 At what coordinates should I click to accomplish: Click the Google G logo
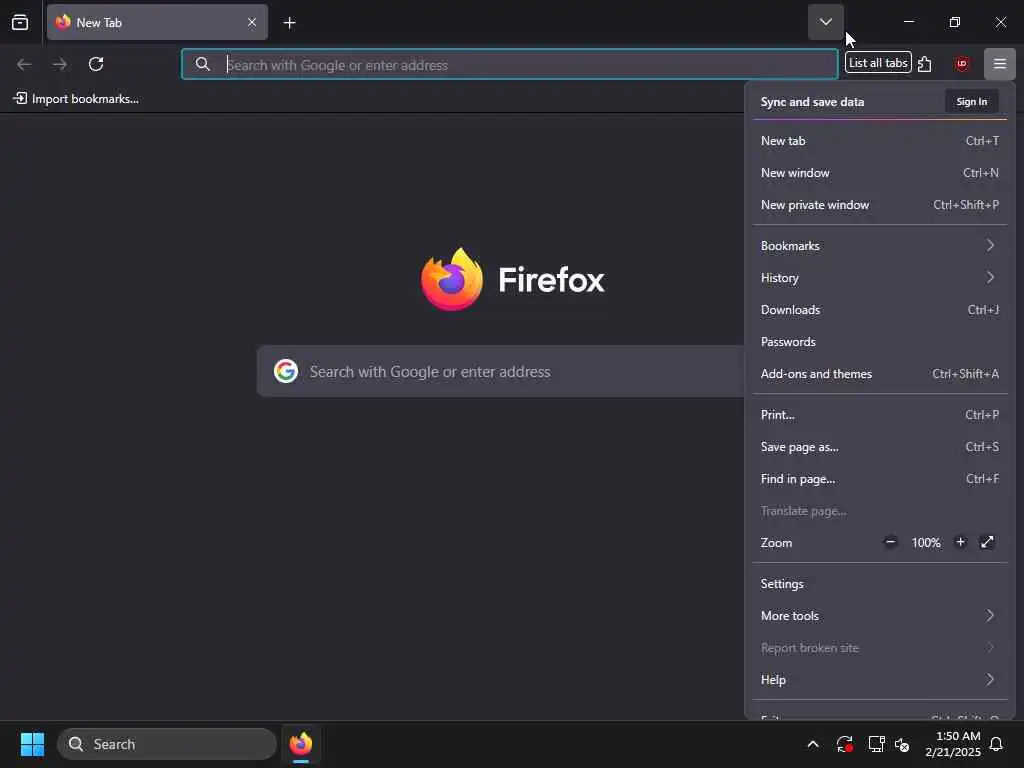coord(285,371)
